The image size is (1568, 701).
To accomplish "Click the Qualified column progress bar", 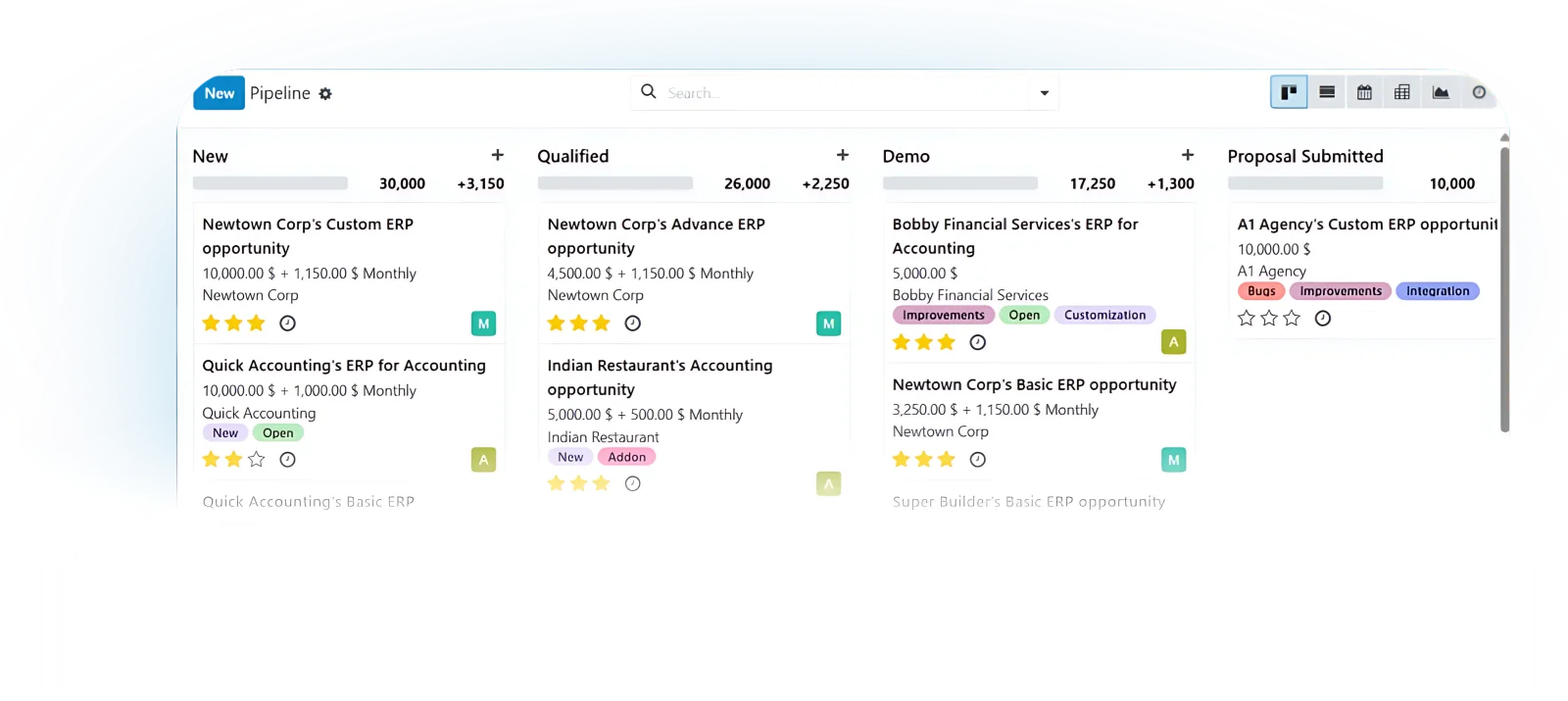I will pyautogui.click(x=615, y=183).
